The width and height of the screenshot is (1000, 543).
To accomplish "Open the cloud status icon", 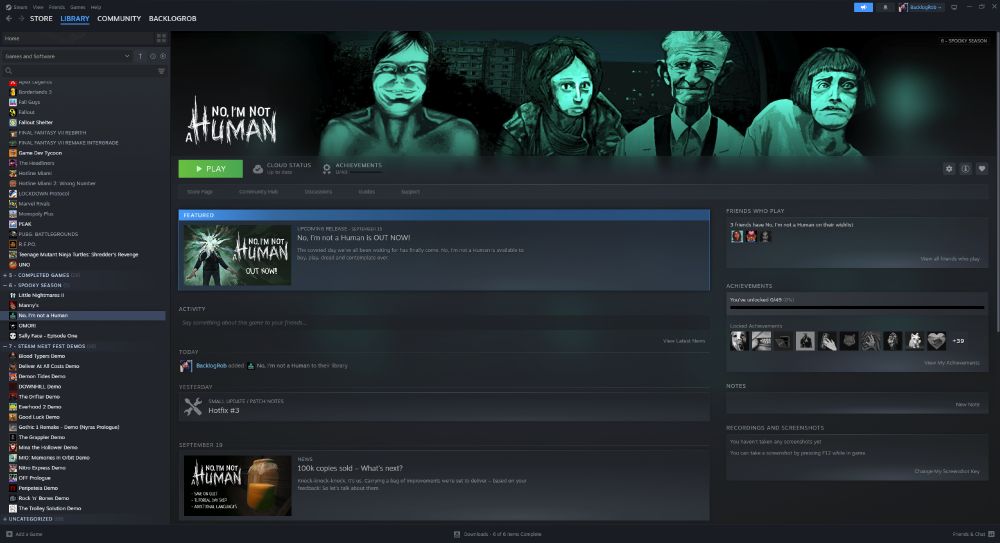I will [x=258, y=169].
